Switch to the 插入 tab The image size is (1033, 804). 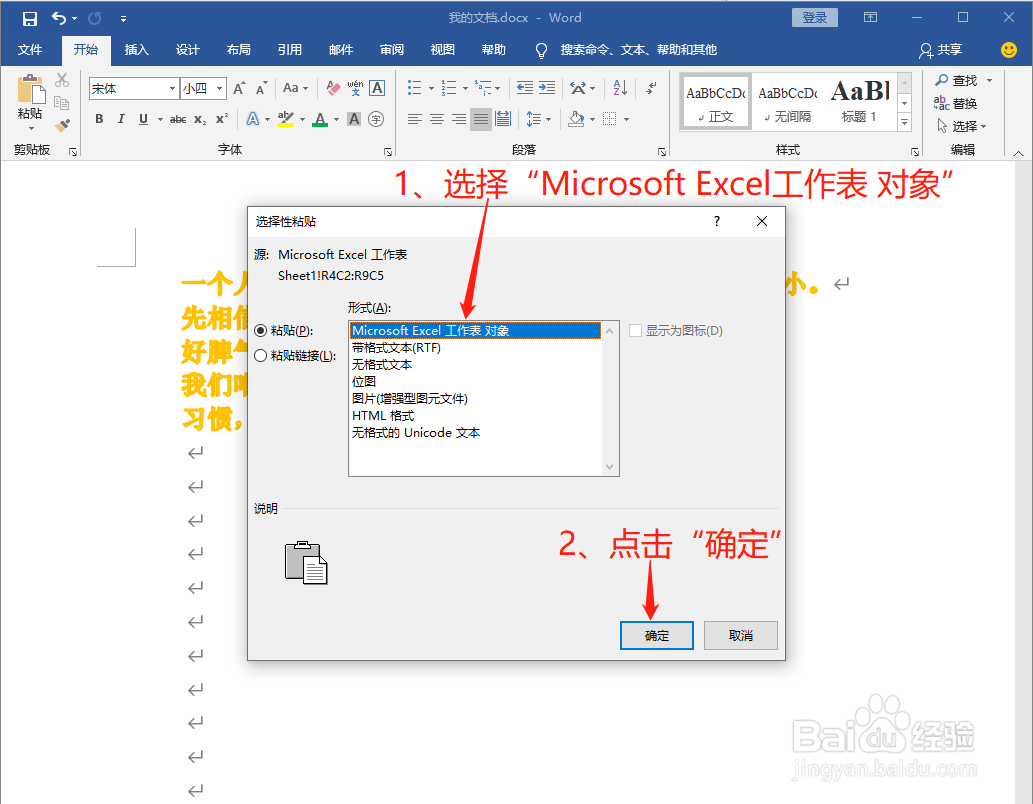coord(137,49)
